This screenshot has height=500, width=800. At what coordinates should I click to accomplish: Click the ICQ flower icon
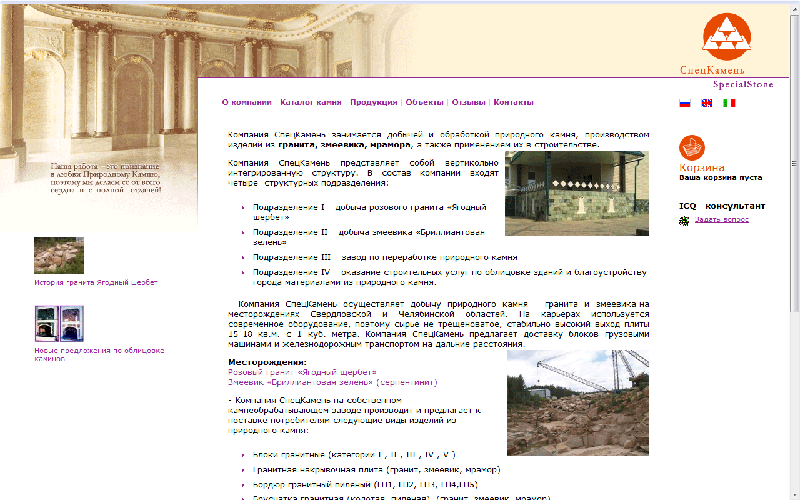tap(684, 220)
